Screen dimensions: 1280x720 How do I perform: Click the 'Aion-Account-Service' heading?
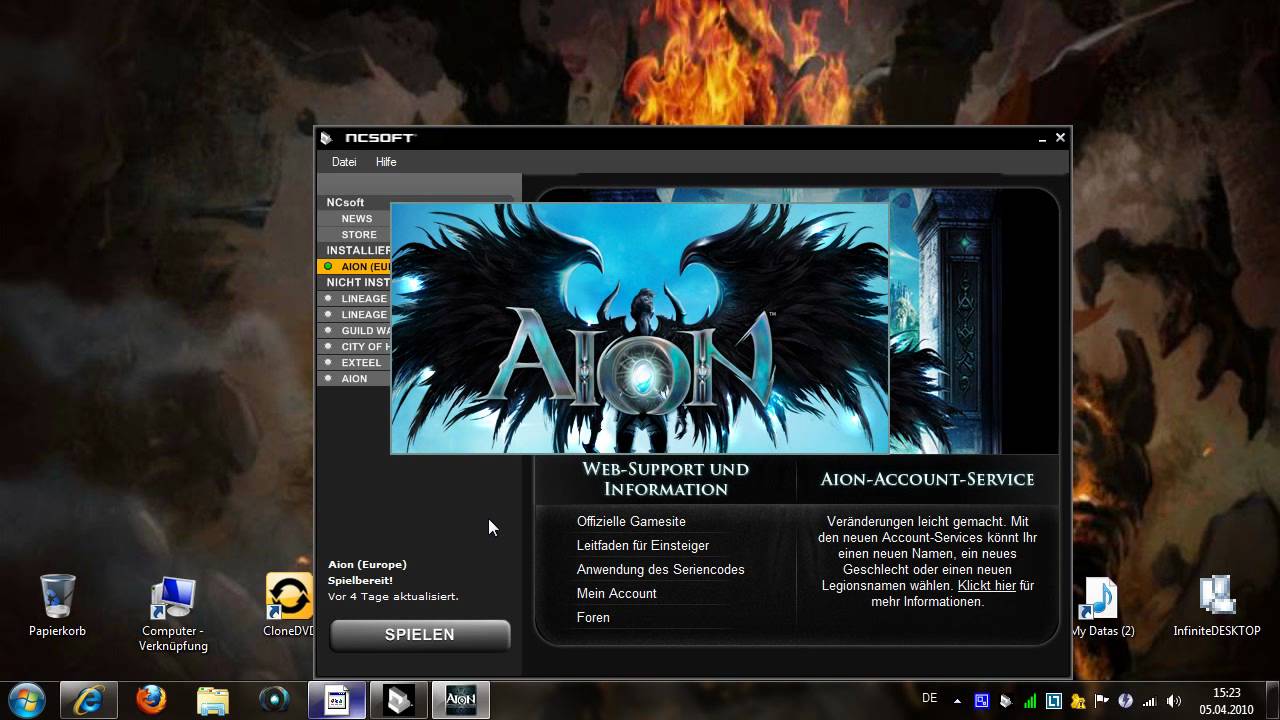point(927,479)
